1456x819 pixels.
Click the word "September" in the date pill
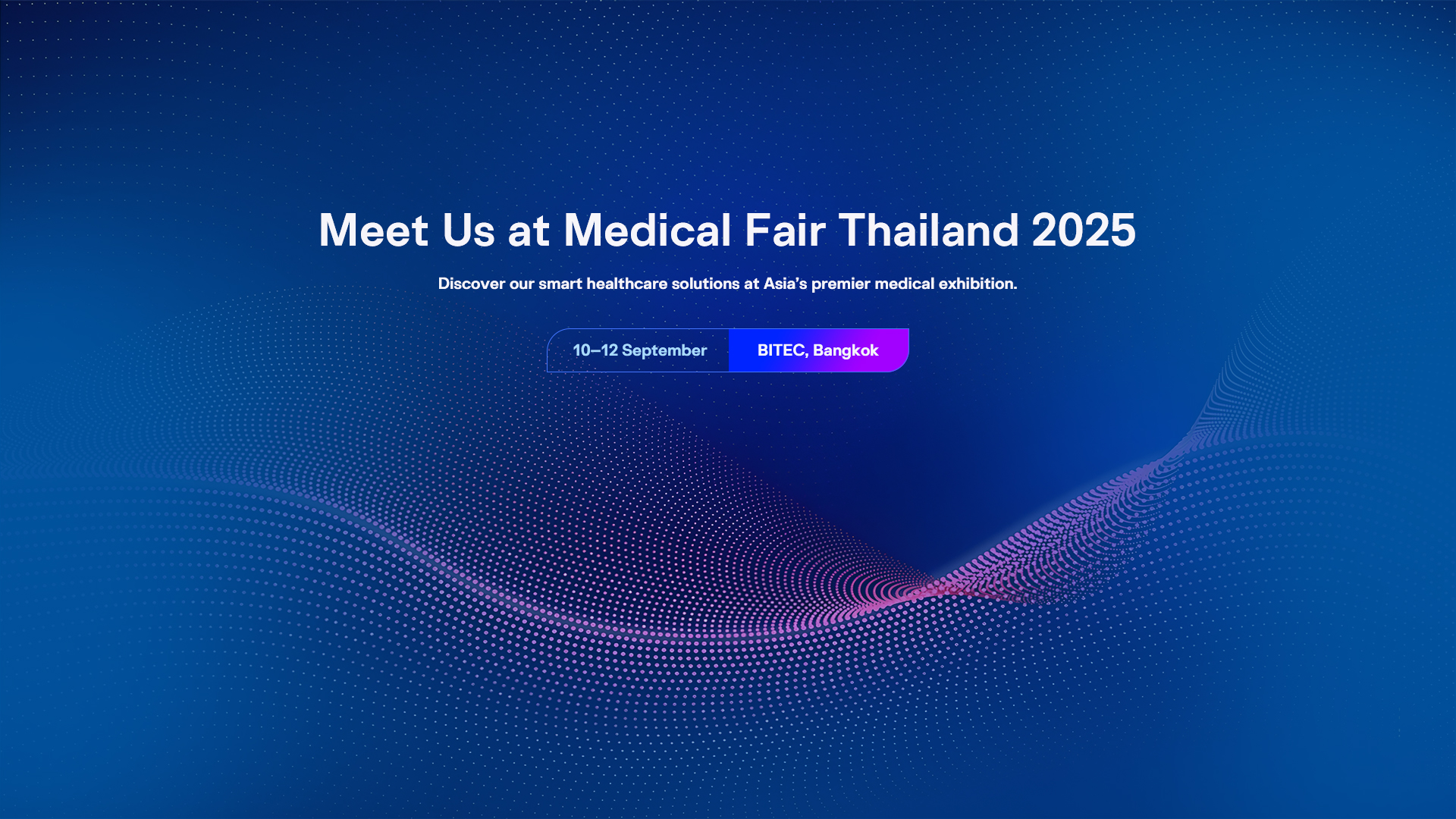tap(664, 350)
